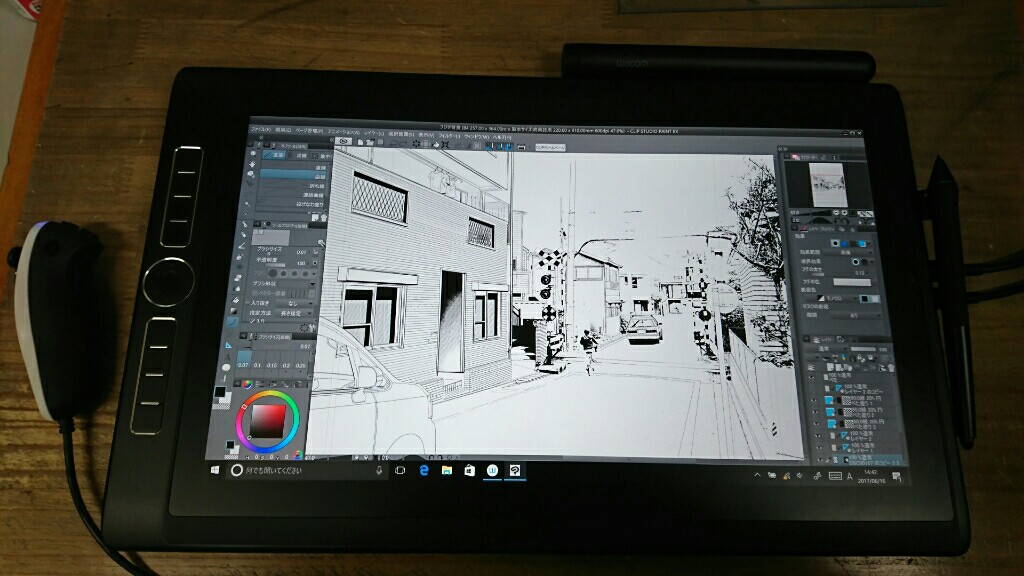Click the red color square in color wheel
The image size is (1024, 576).
tap(268, 421)
